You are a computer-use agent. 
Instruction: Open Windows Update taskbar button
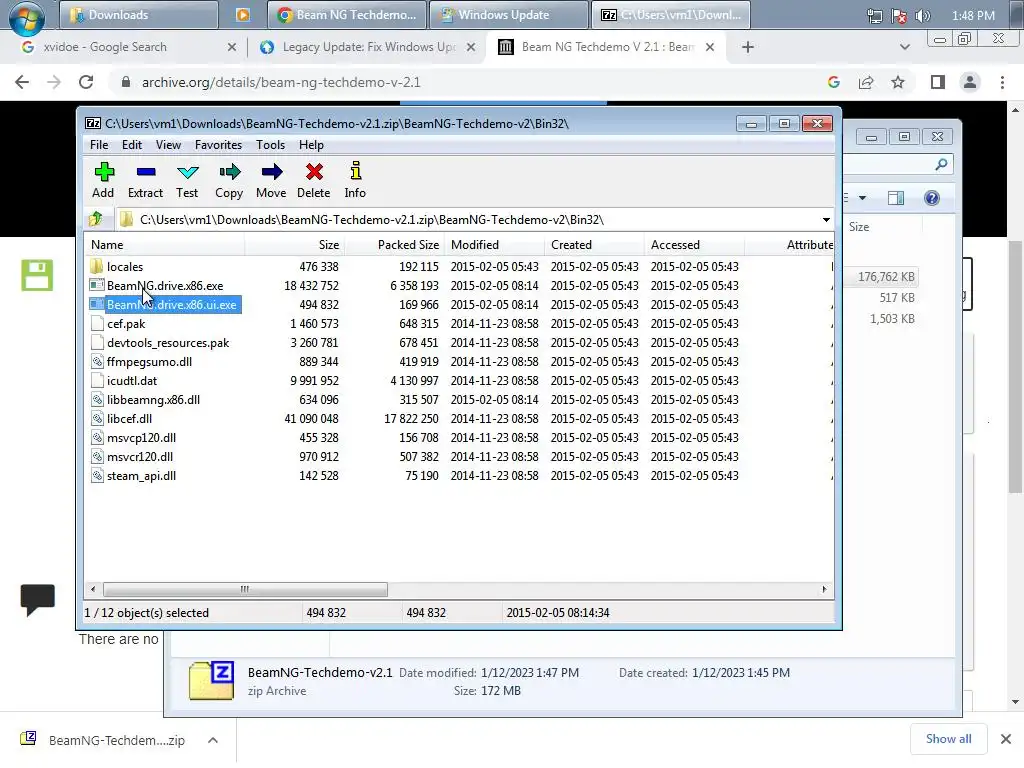(508, 14)
